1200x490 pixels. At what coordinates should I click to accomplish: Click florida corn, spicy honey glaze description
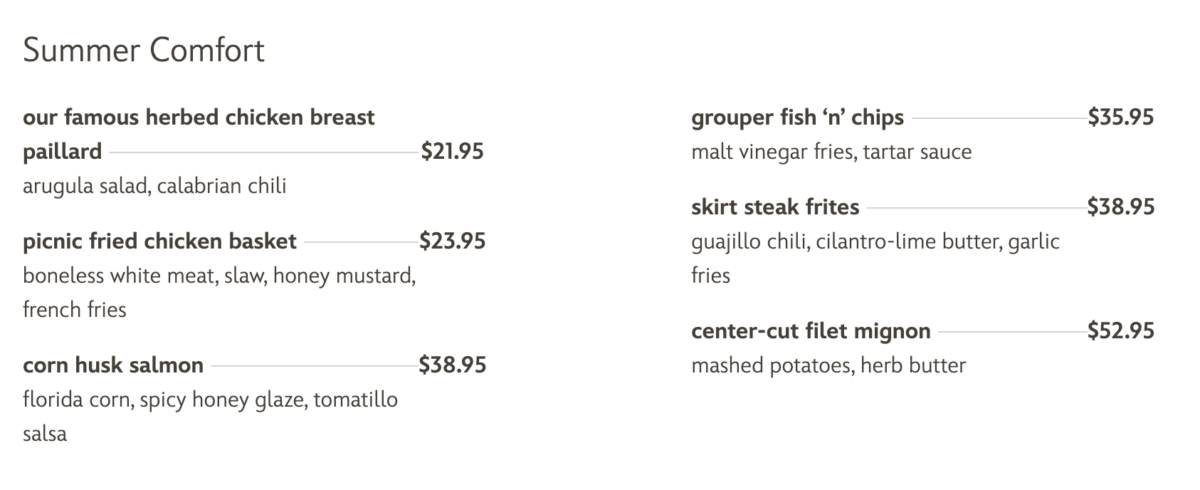click(210, 400)
